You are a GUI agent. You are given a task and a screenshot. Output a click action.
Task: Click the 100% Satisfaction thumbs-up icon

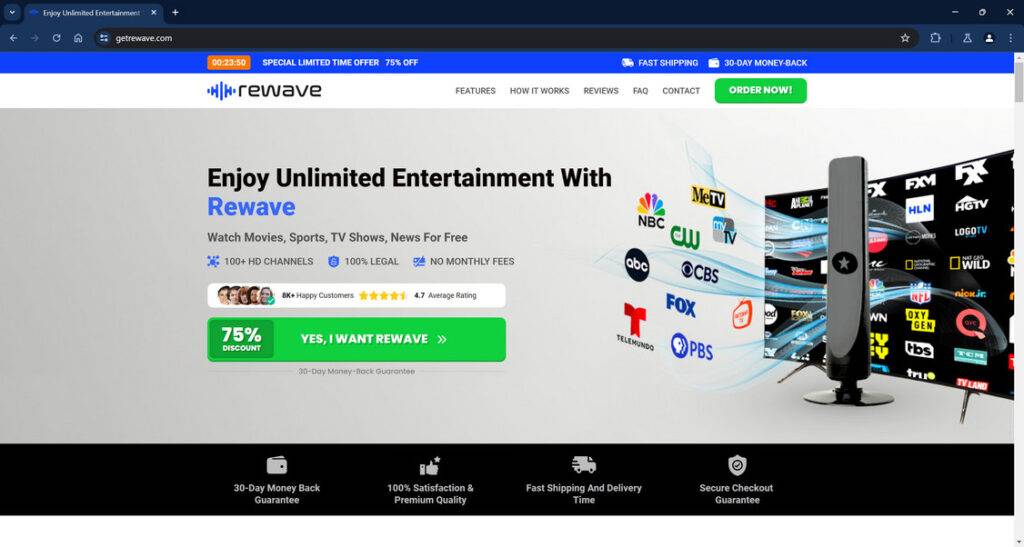point(430,465)
